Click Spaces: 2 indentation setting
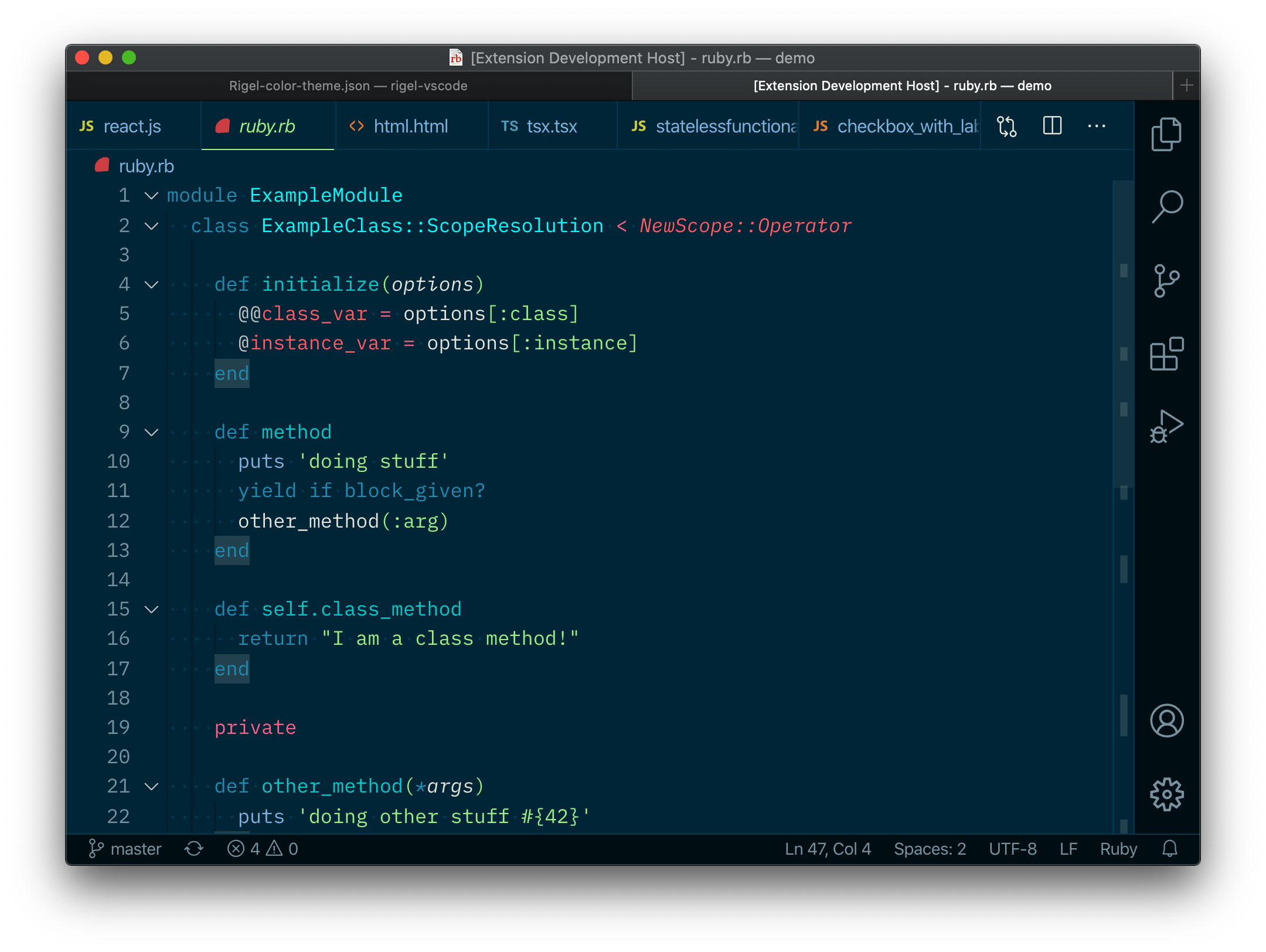 [x=930, y=848]
